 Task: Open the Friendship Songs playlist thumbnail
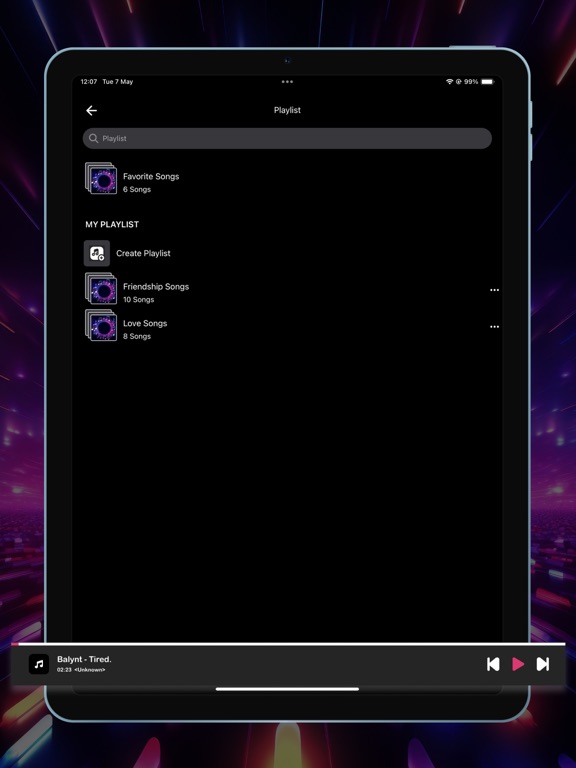[101, 288]
